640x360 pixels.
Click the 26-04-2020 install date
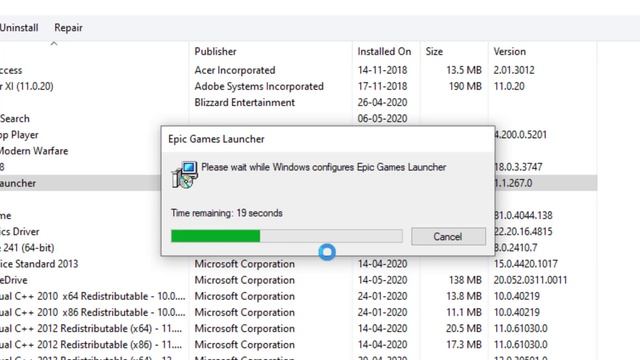[382, 102]
